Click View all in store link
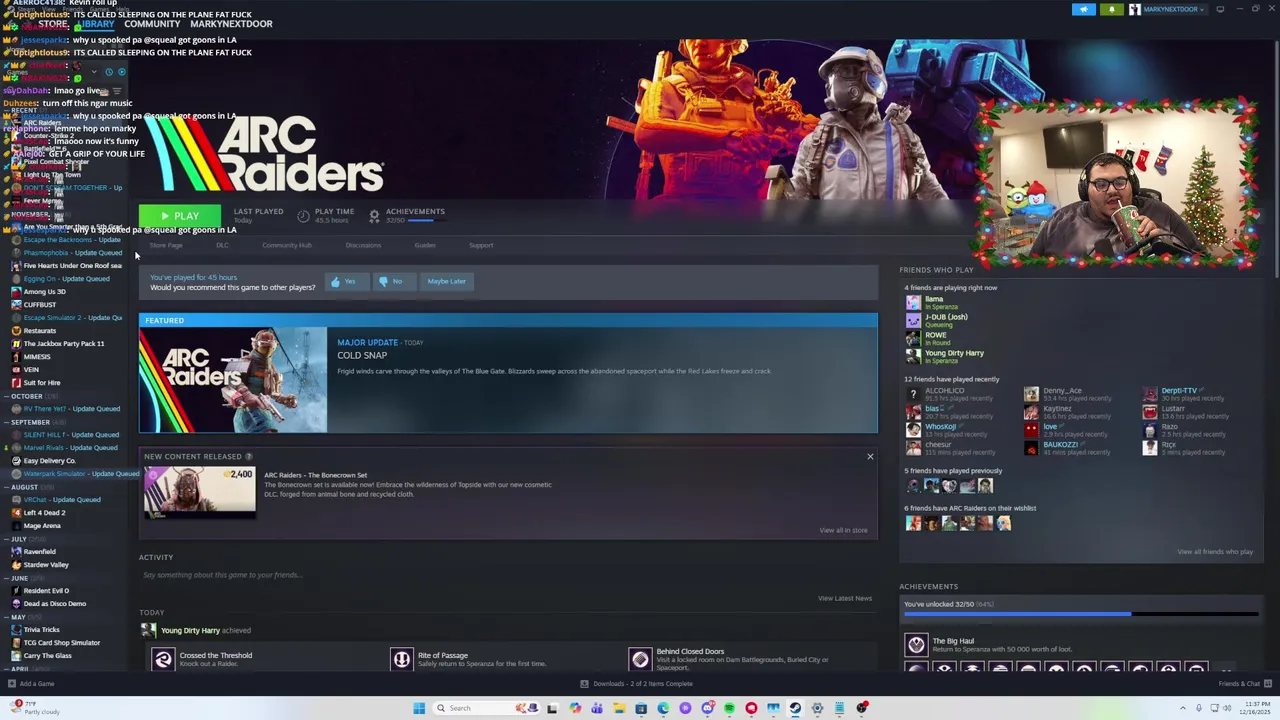This screenshot has height=720, width=1280. tap(843, 530)
